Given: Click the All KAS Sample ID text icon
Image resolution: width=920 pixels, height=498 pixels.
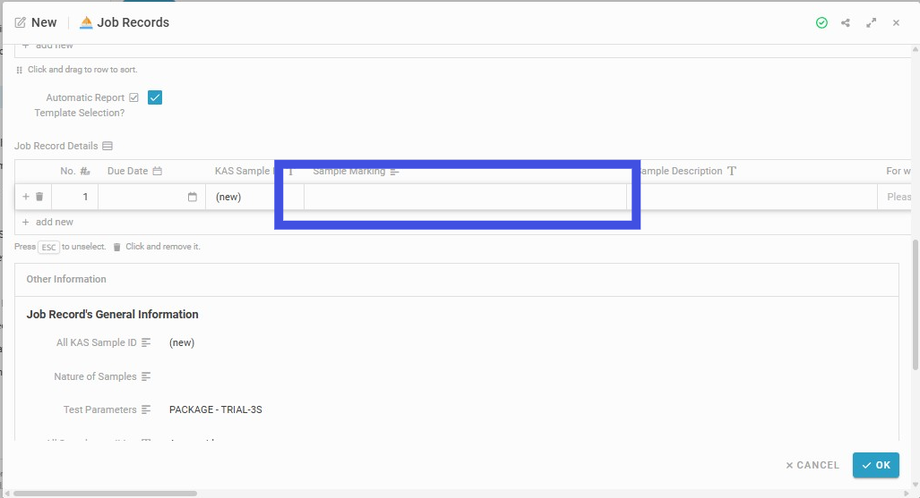Looking at the screenshot, I should click(146, 343).
